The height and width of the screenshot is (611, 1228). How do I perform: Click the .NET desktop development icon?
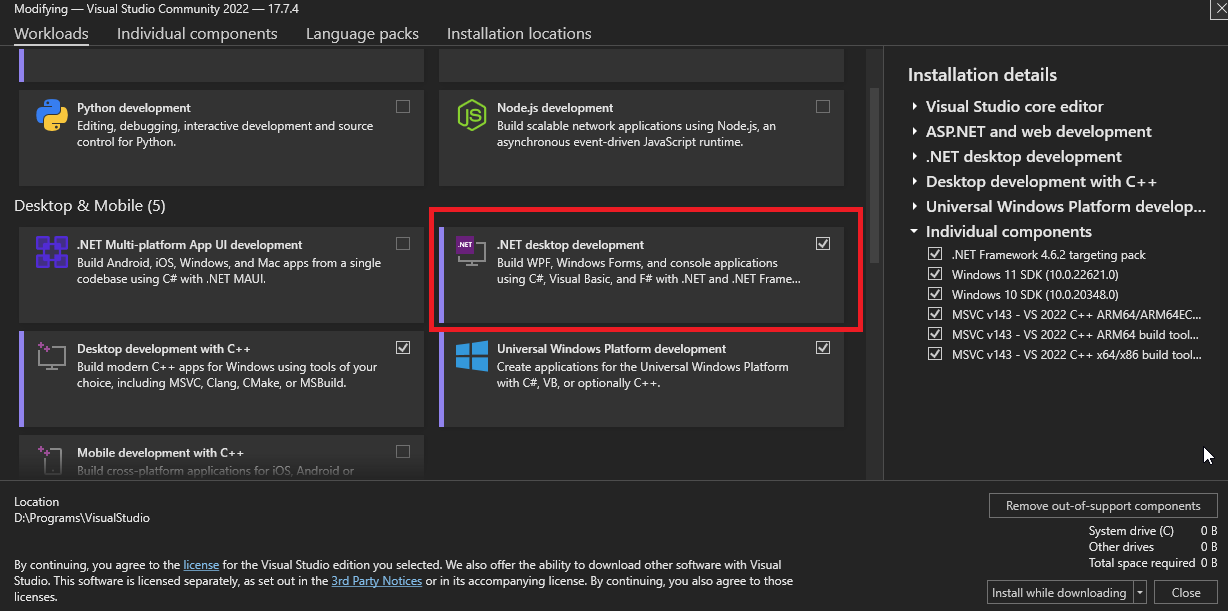tap(471, 252)
